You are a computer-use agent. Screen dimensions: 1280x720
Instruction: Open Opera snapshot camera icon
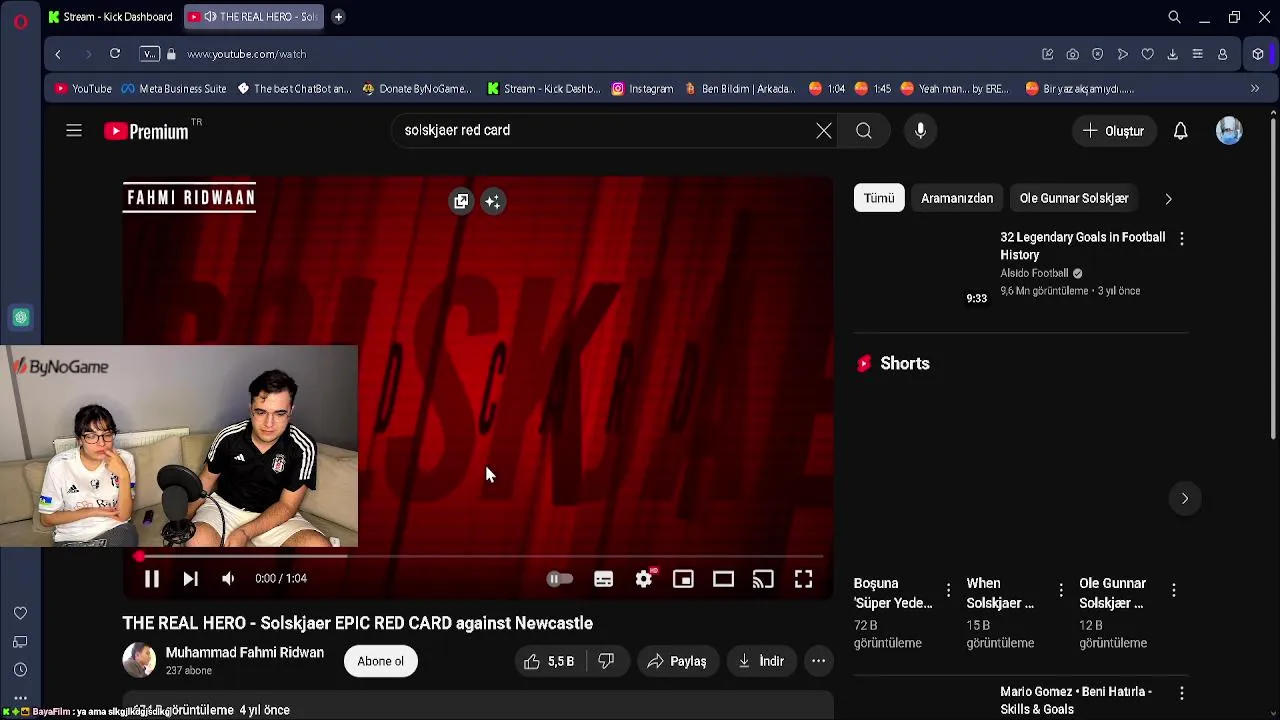[1072, 54]
